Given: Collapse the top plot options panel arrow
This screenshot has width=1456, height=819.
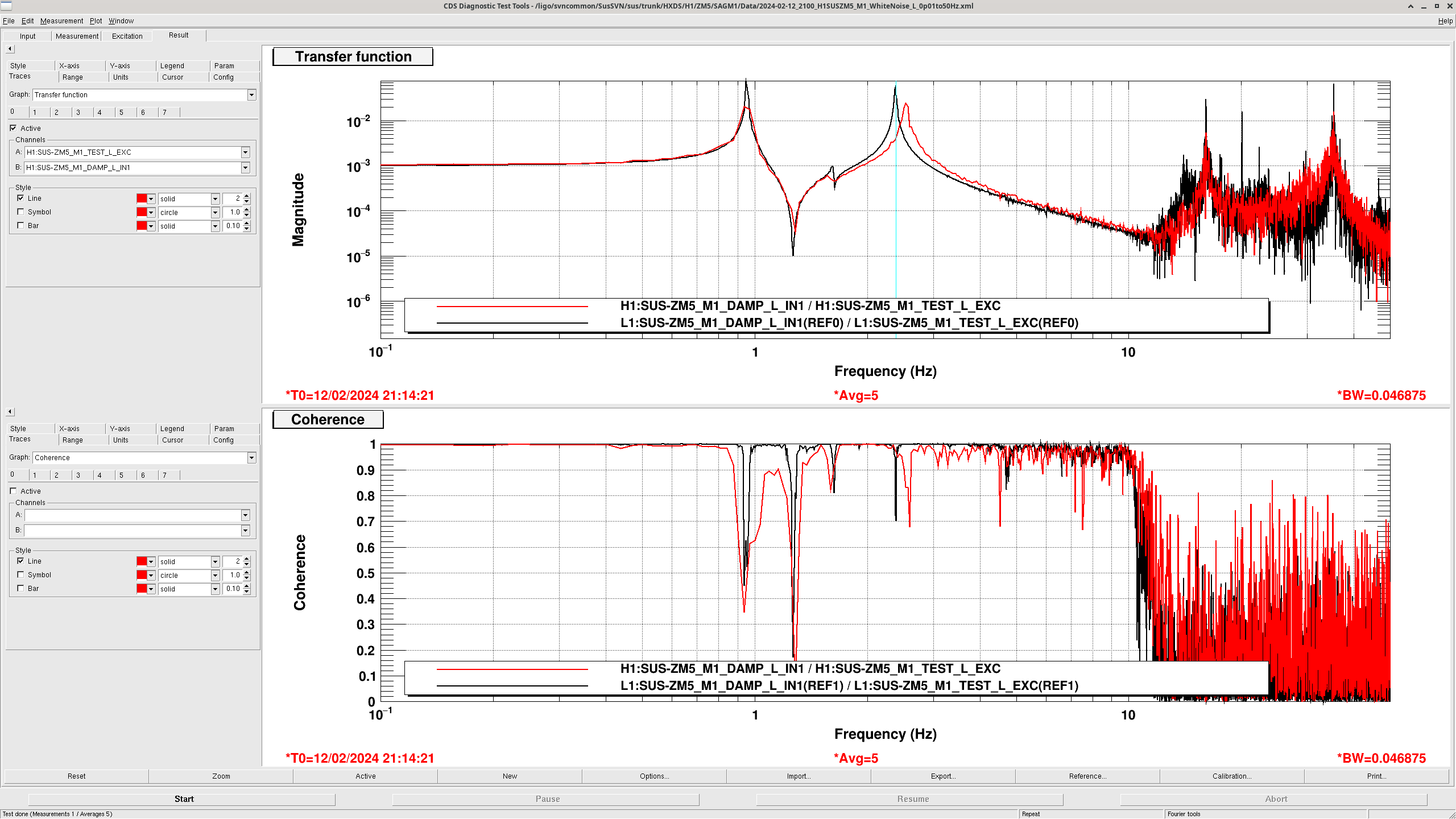Looking at the screenshot, I should click(10, 49).
